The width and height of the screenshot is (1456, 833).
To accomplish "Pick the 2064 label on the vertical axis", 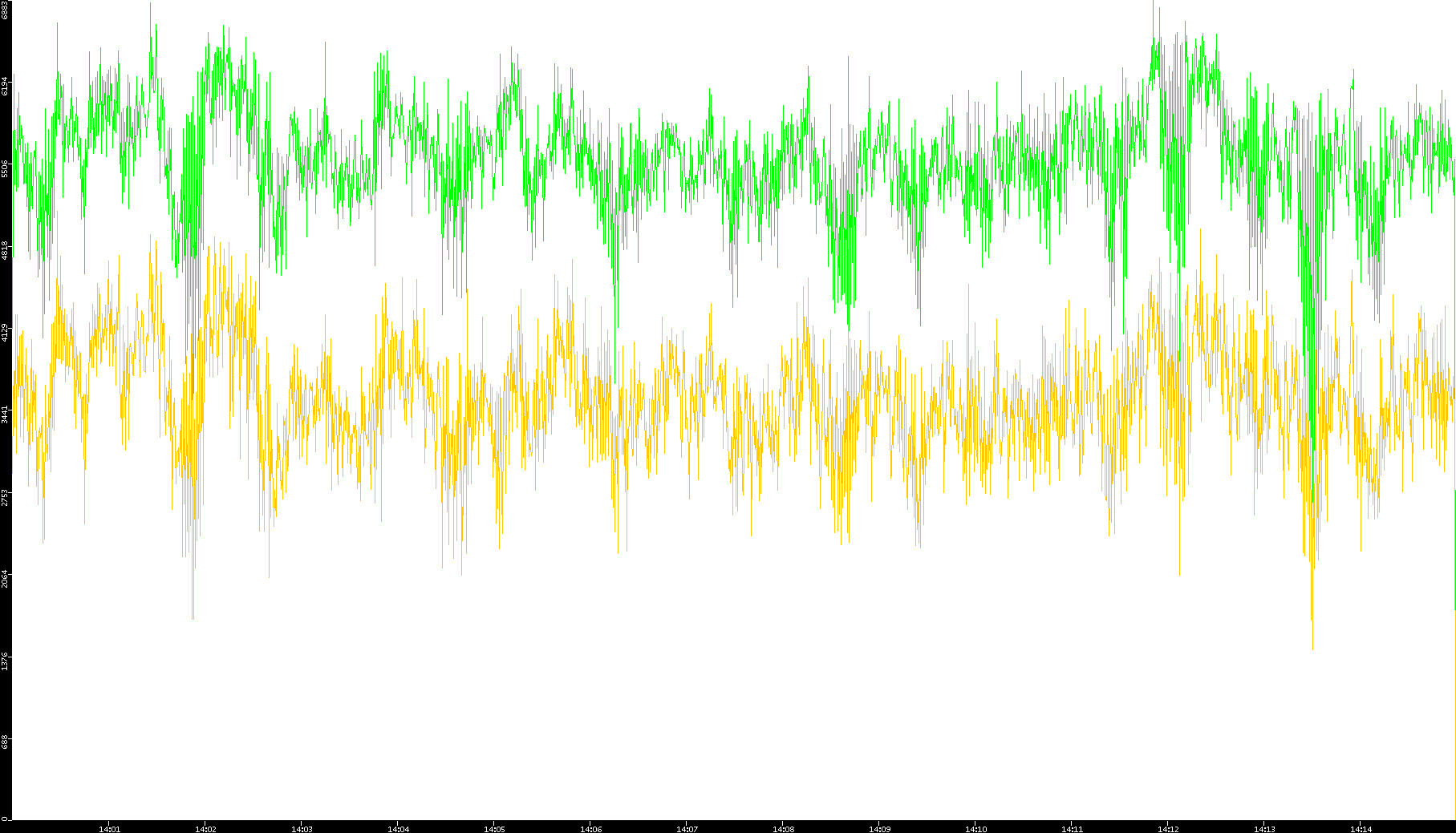I will [5, 579].
